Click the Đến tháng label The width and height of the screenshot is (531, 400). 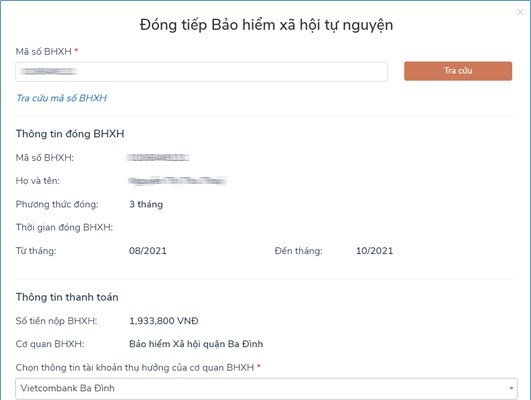pyautogui.click(x=299, y=251)
